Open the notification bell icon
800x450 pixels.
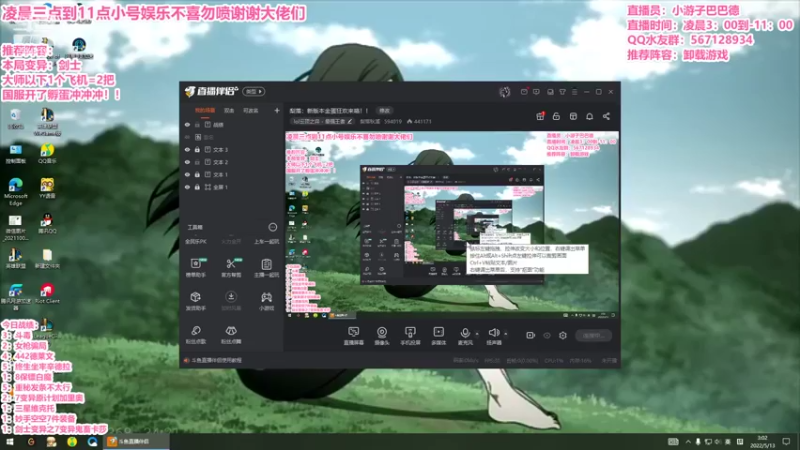(x=590, y=116)
